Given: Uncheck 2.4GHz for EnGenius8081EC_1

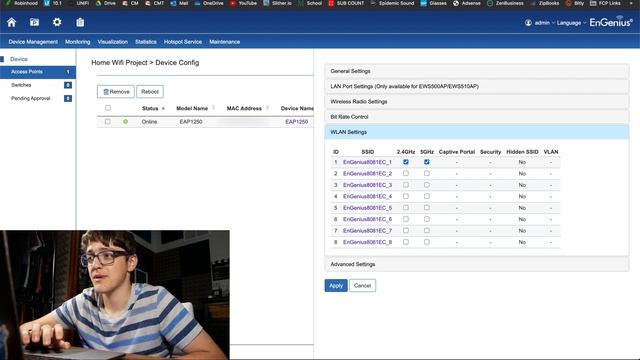Looking at the screenshot, I should 406,162.
